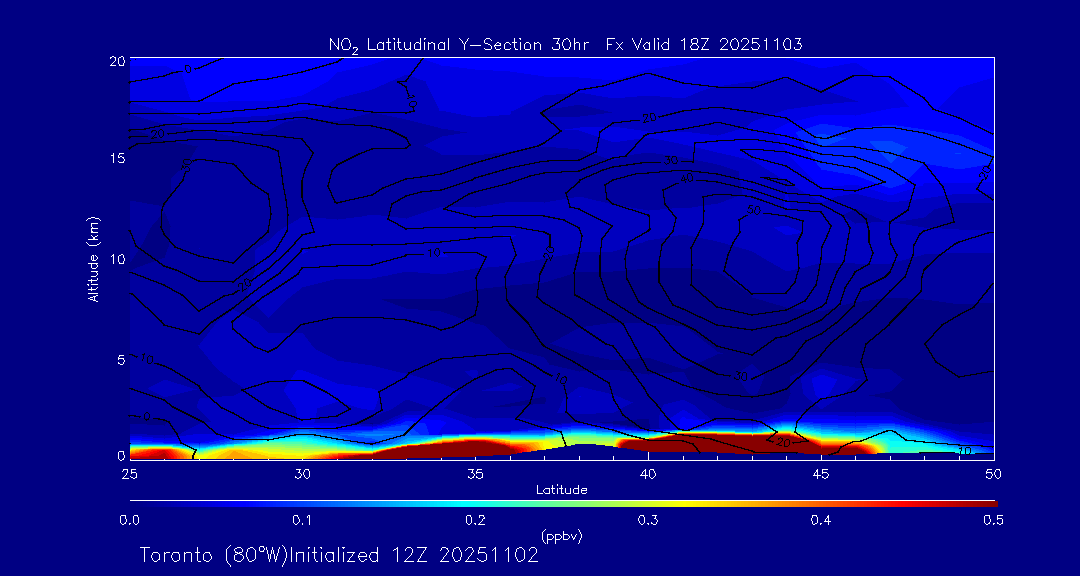Click the latitude axis tick label '25'
The image size is (1080, 576).
(x=129, y=474)
